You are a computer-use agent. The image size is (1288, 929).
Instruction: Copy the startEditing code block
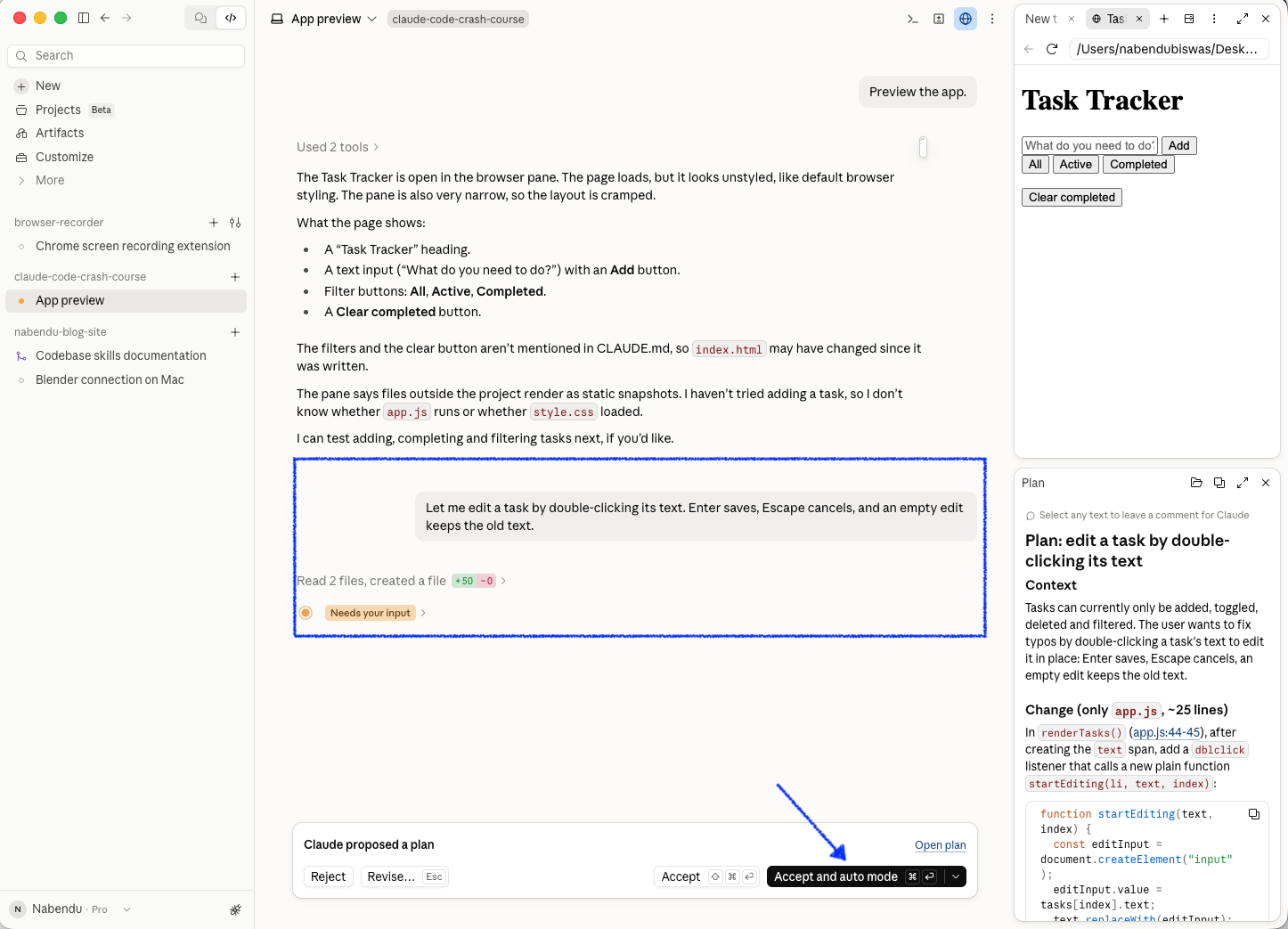[1254, 814]
